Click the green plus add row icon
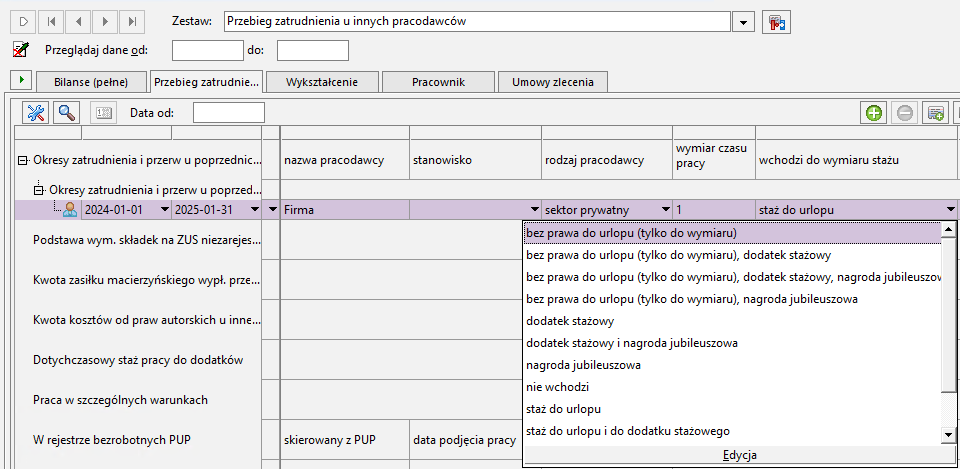Viewport: 960px width, 469px height. [874, 113]
